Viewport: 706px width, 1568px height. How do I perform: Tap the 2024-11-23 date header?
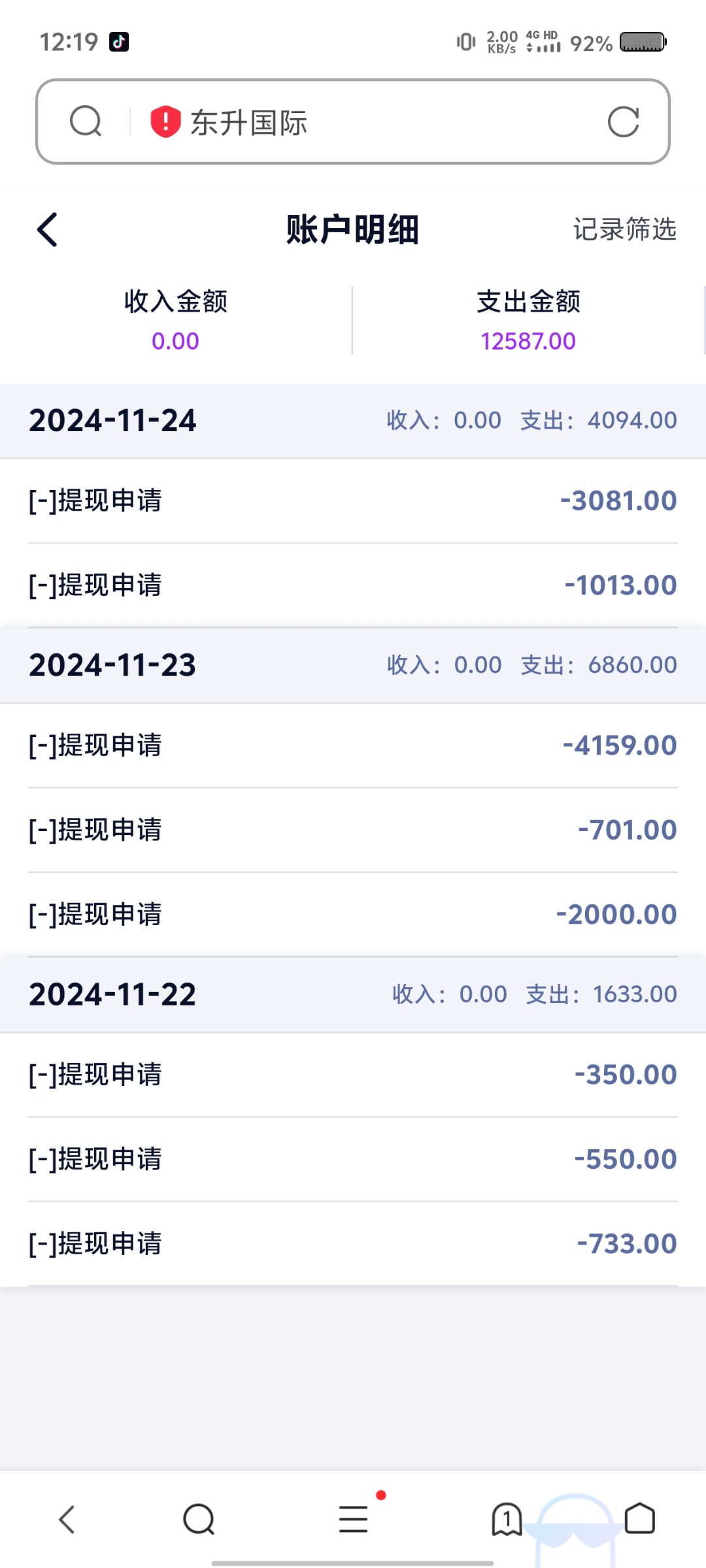[112, 665]
